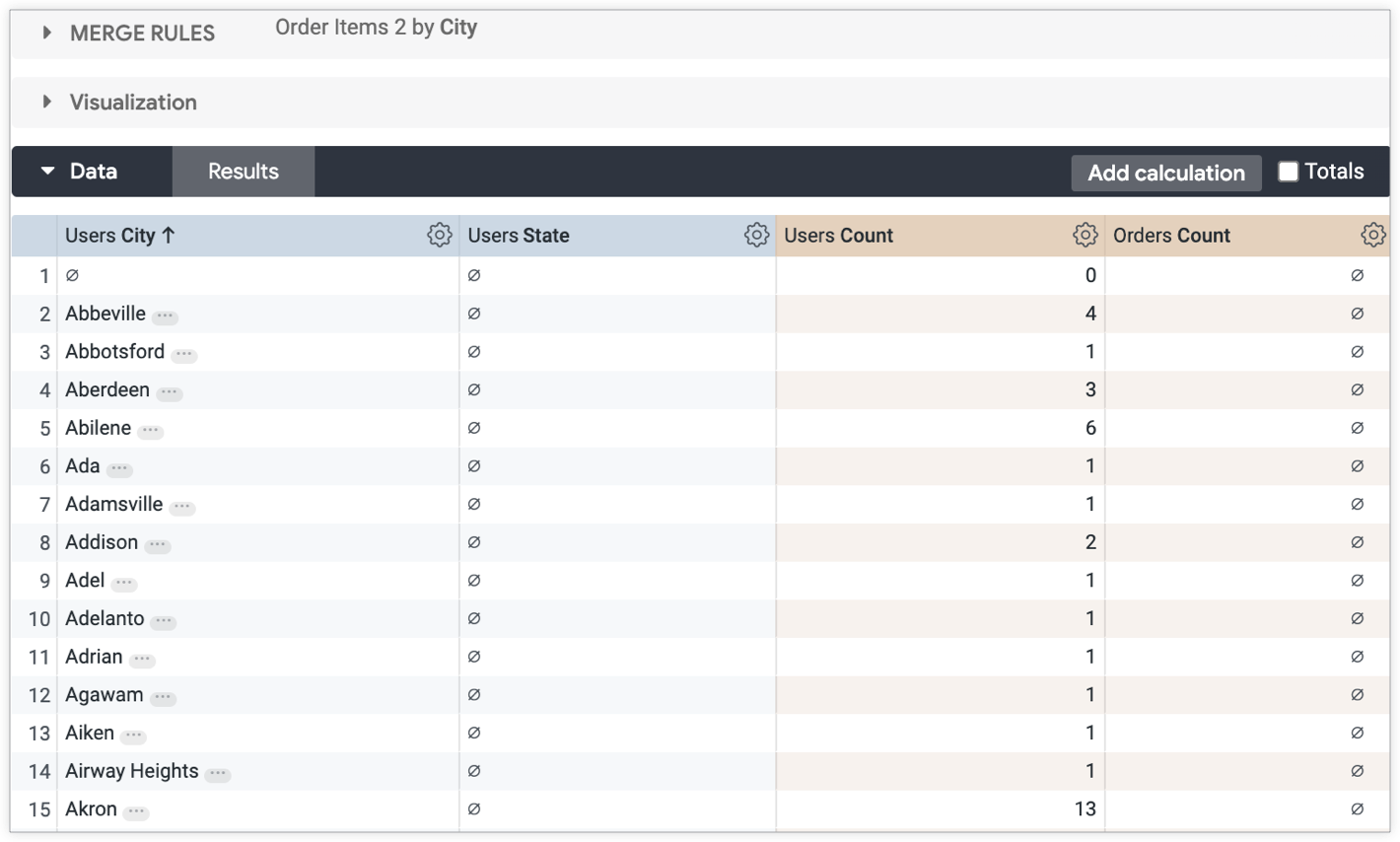
Task: Open the drill menu next to Adamsville
Action: [x=181, y=506]
